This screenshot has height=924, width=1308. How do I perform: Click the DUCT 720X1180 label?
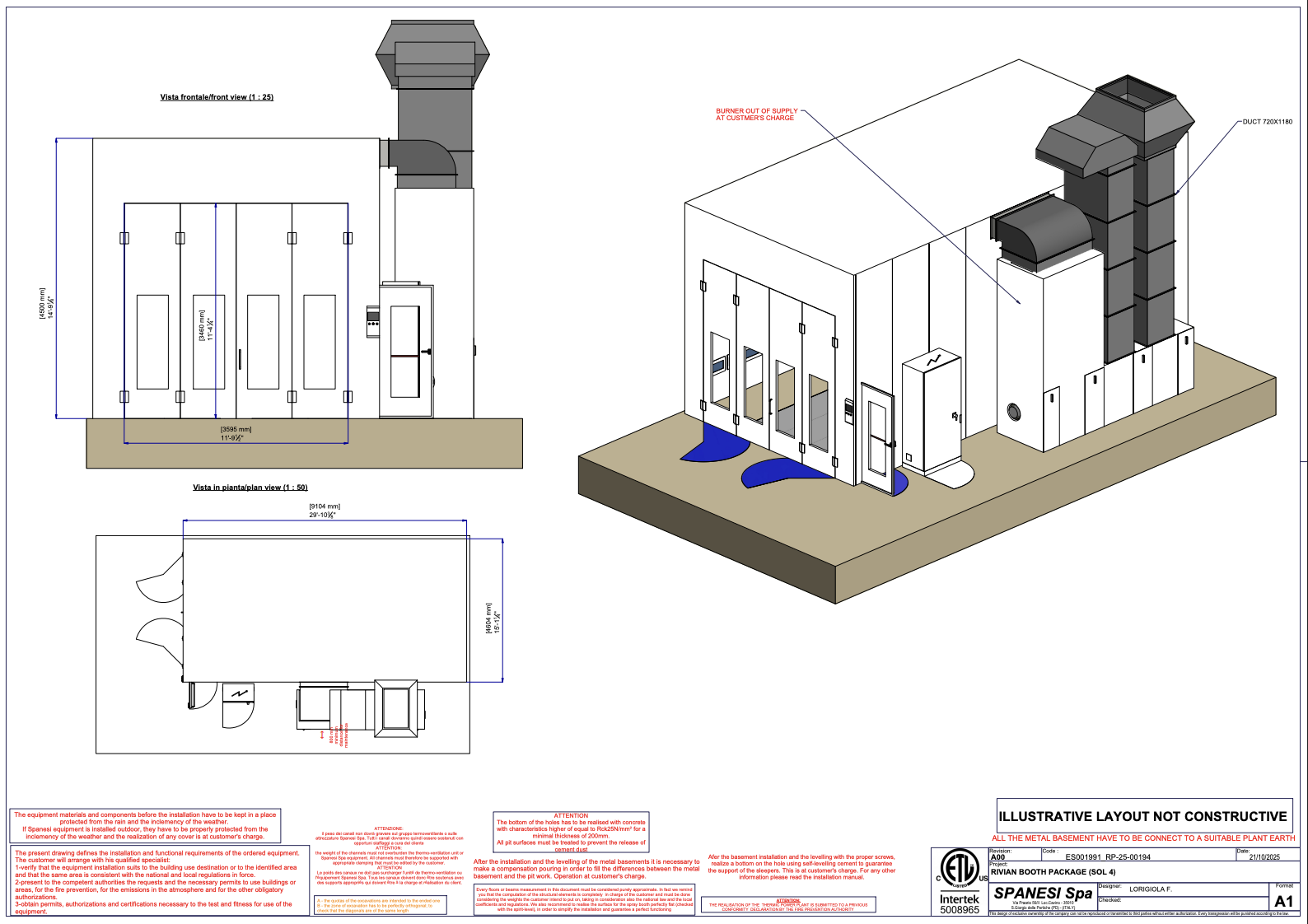1267,122
